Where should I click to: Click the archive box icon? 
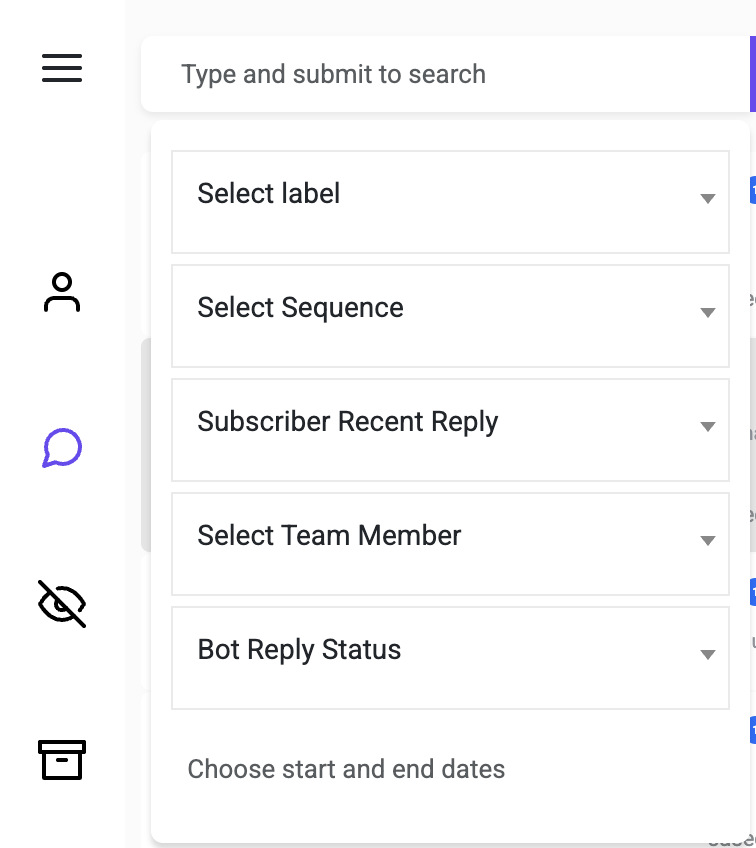click(x=62, y=760)
